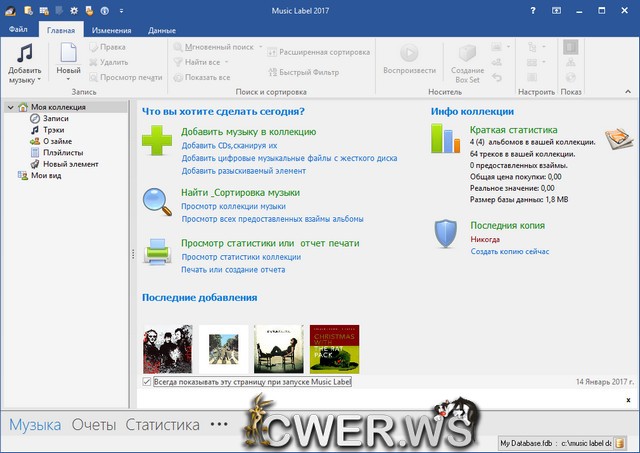Open the Christmas album cover thumbnail
The image size is (640, 453).
coord(334,349)
